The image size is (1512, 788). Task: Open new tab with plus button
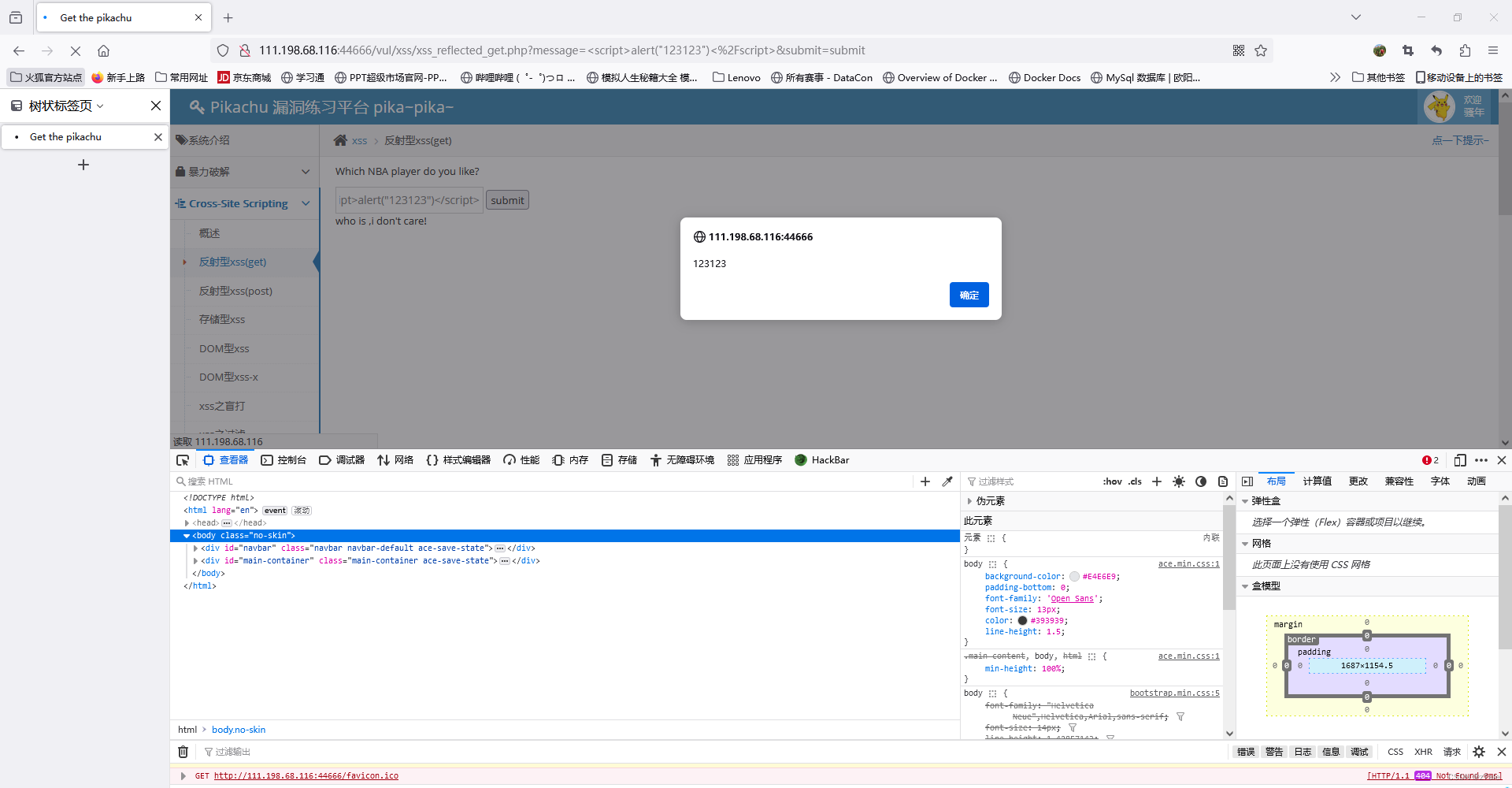228,17
